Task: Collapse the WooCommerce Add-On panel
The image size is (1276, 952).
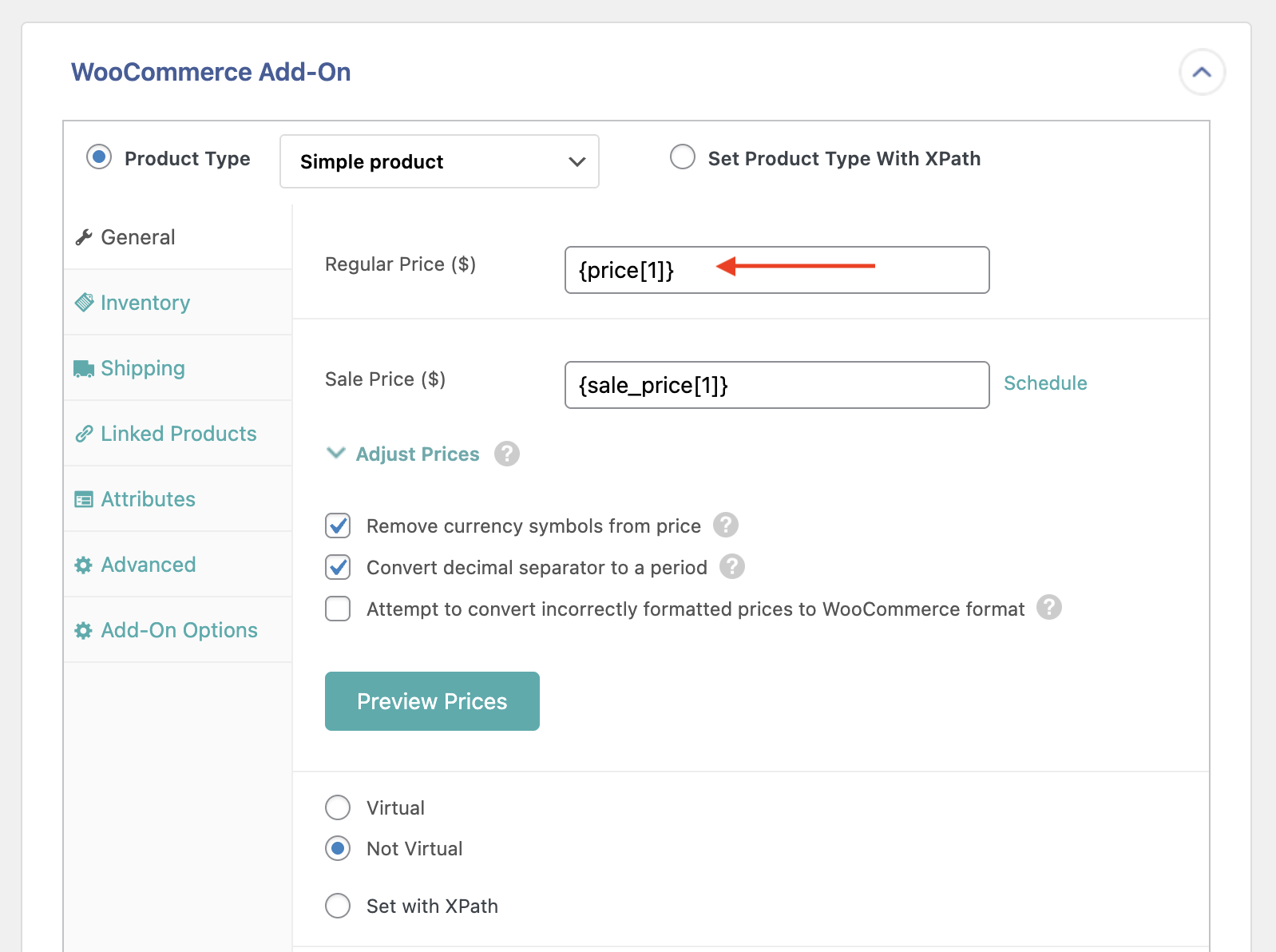Action: pos(1202,72)
